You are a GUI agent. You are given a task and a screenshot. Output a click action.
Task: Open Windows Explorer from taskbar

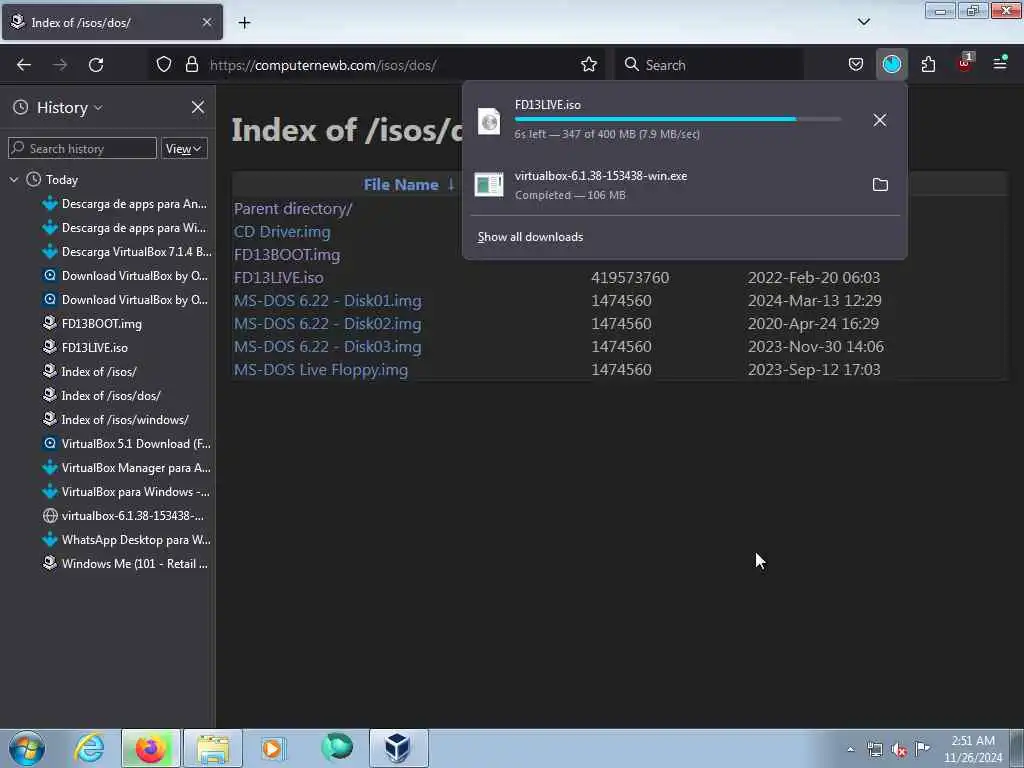(213, 748)
